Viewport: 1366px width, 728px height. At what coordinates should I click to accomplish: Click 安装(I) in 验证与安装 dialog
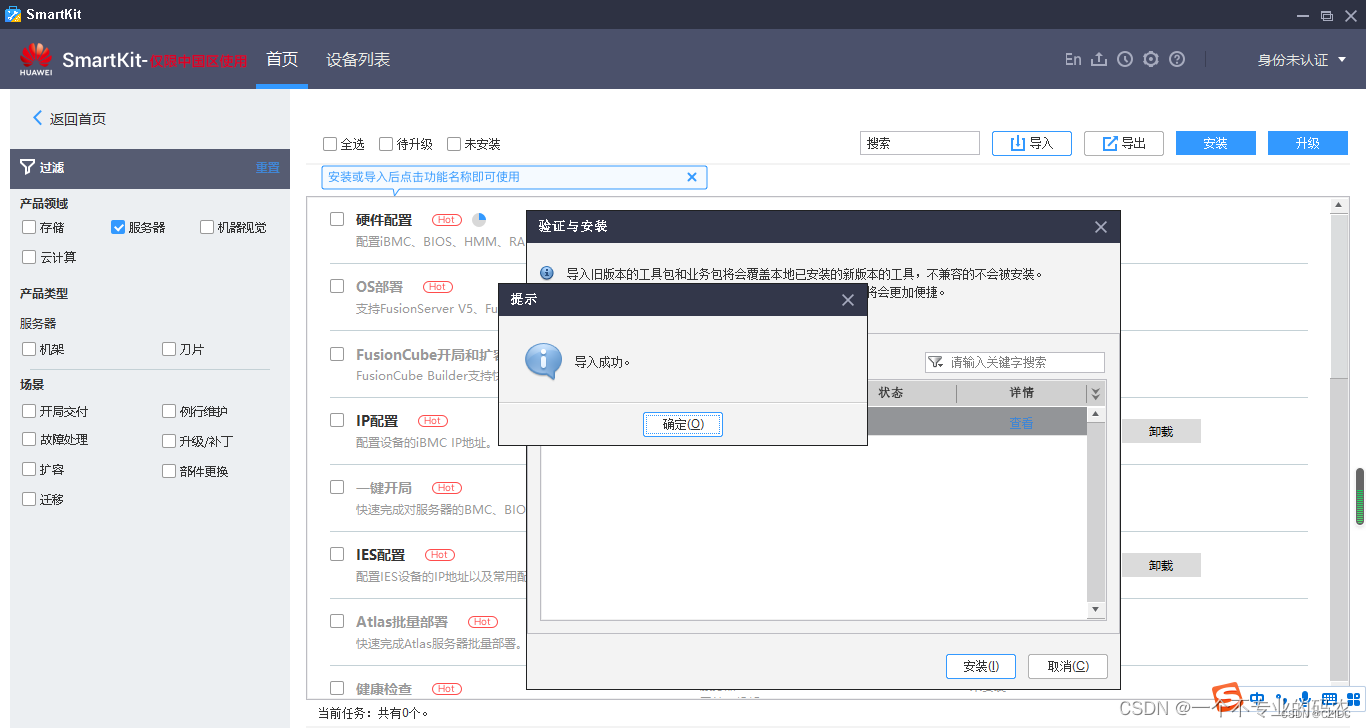point(981,666)
